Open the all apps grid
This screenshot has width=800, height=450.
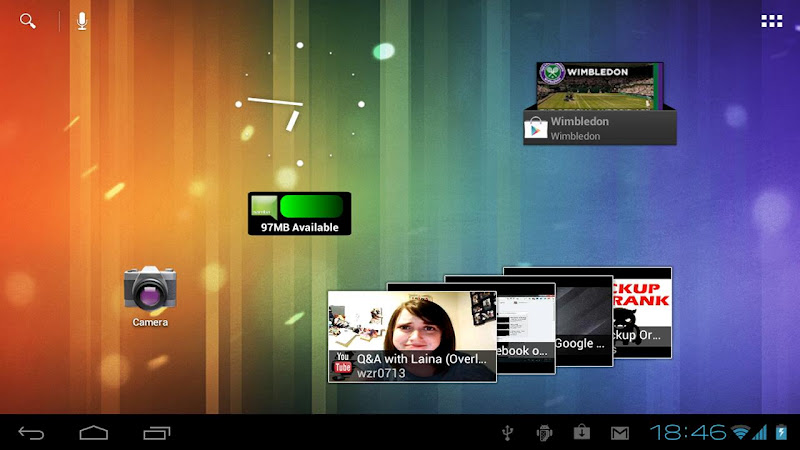tap(771, 21)
